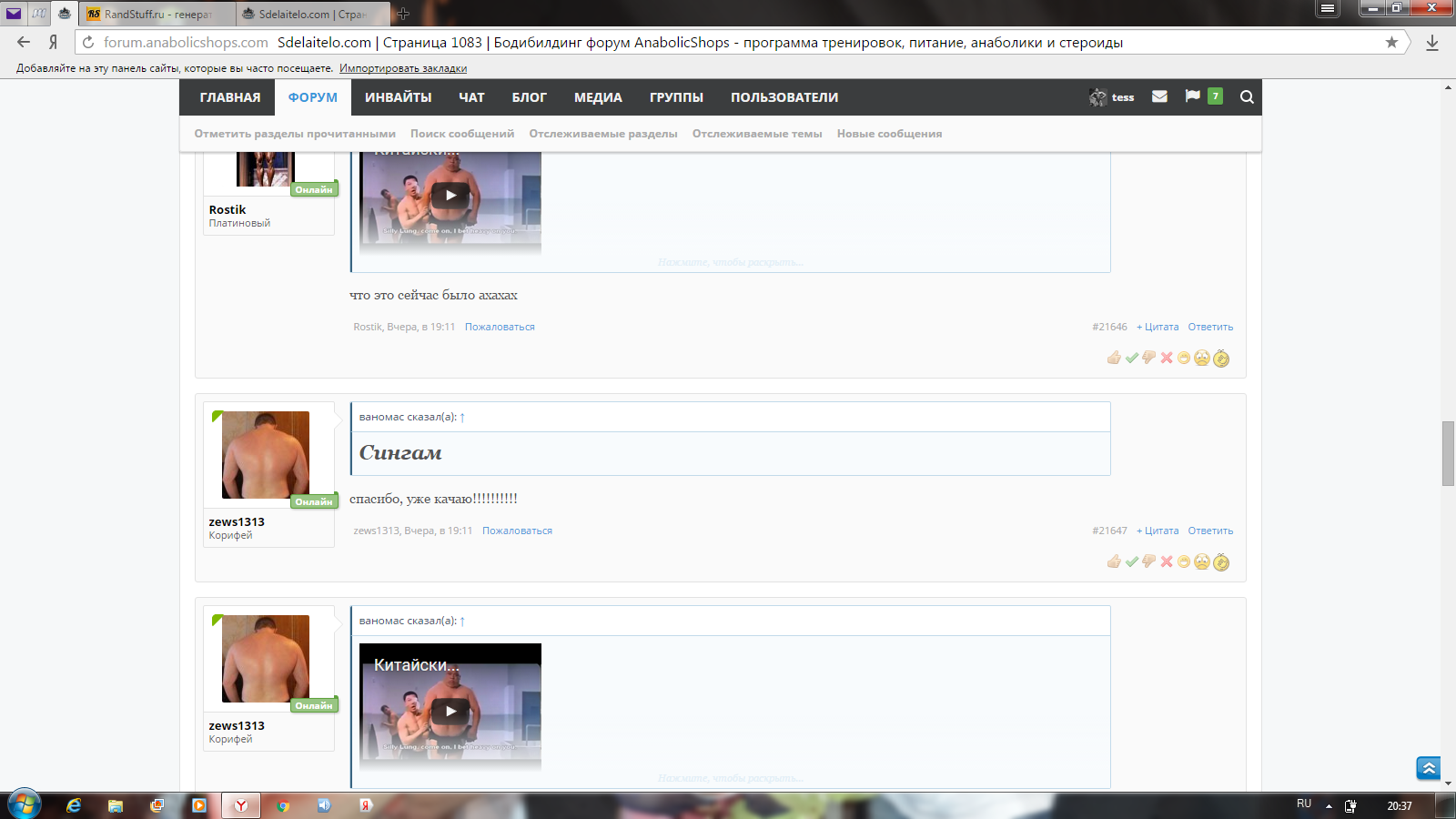Open the ГРУППЫ menu item

[x=676, y=97]
